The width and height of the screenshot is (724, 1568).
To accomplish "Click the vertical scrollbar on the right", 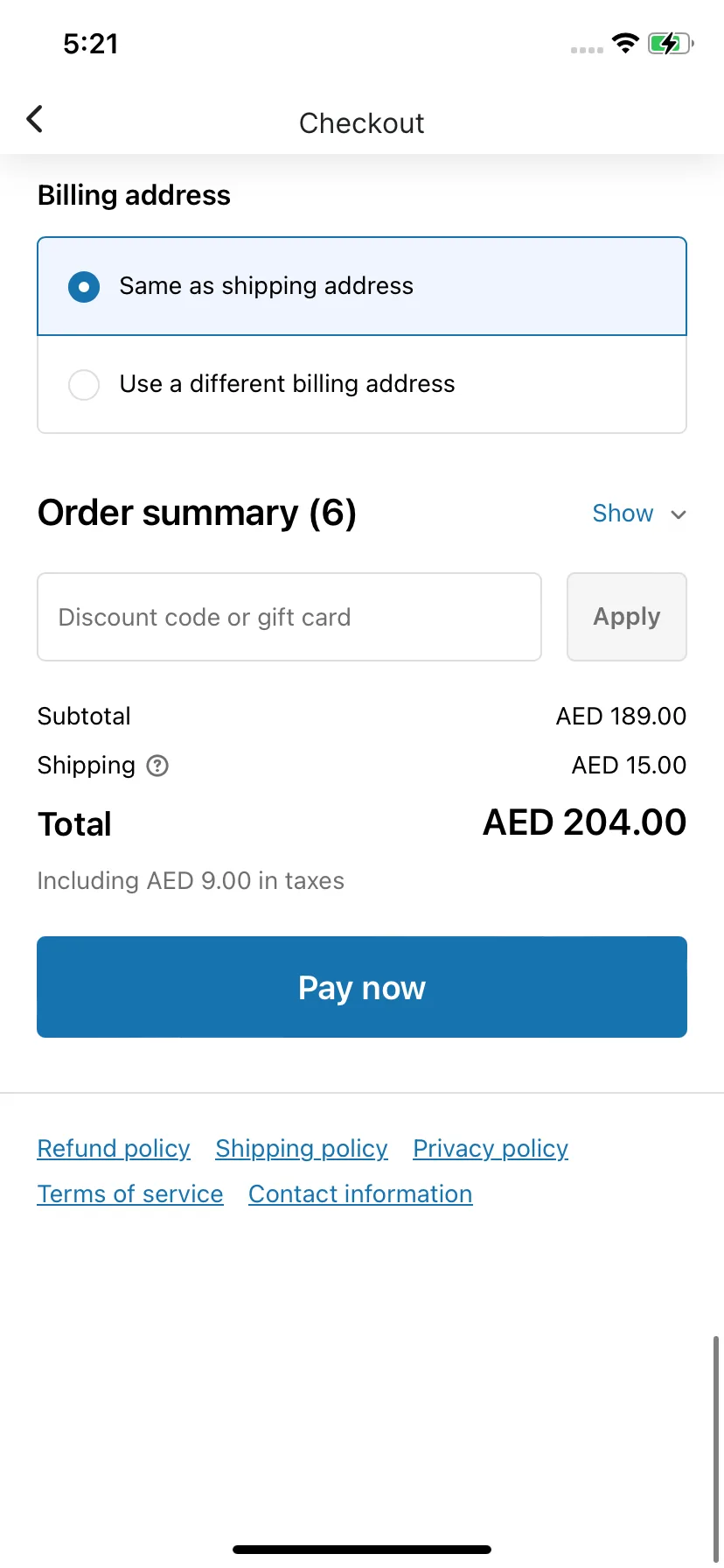I will click(716, 1444).
